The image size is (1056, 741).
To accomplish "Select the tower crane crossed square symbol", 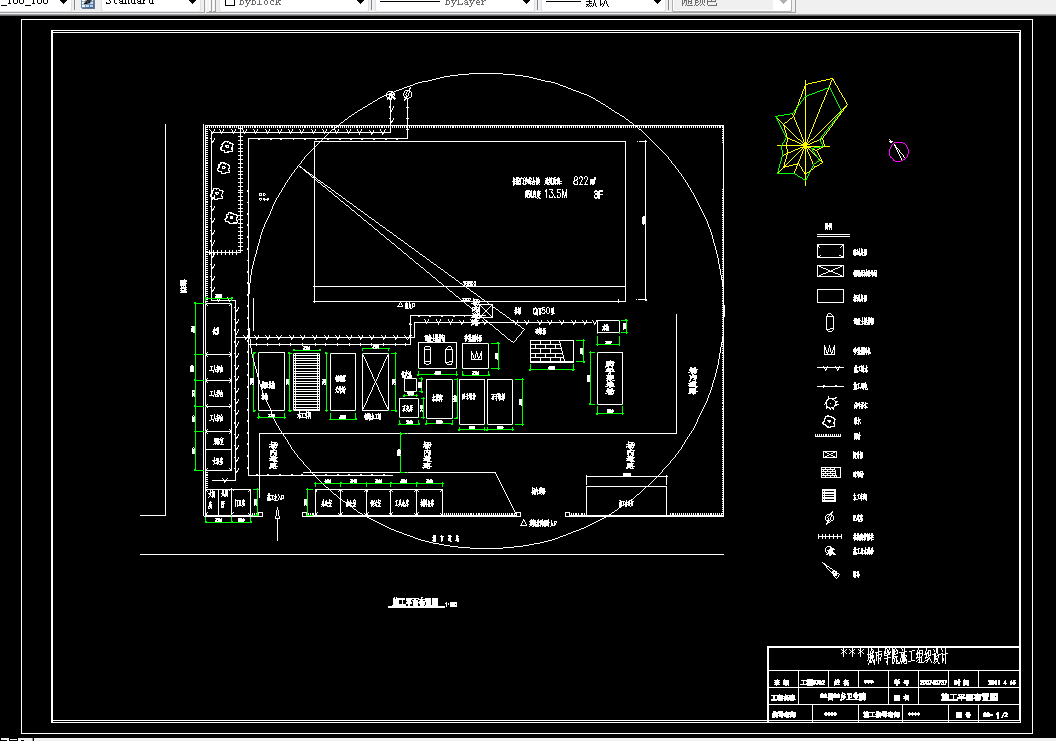I will coord(486,311).
